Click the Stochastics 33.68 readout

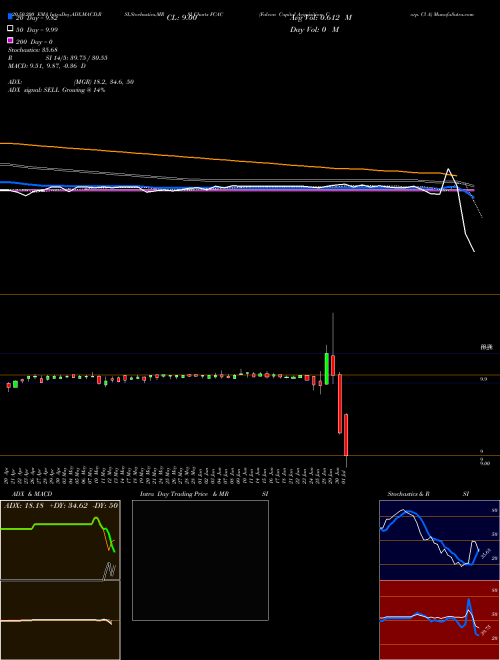coord(32,50)
